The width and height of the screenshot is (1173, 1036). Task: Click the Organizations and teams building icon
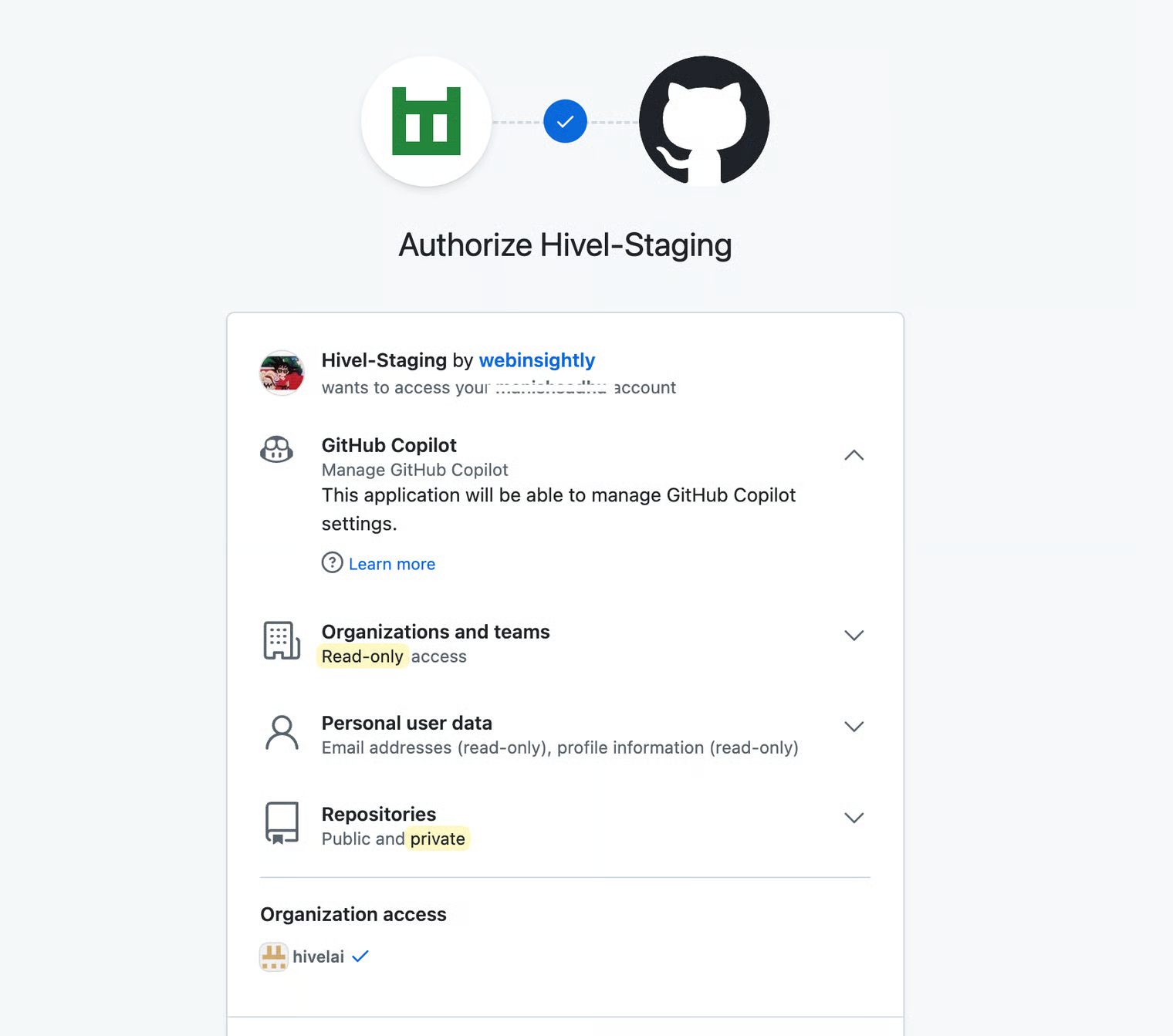(x=282, y=640)
